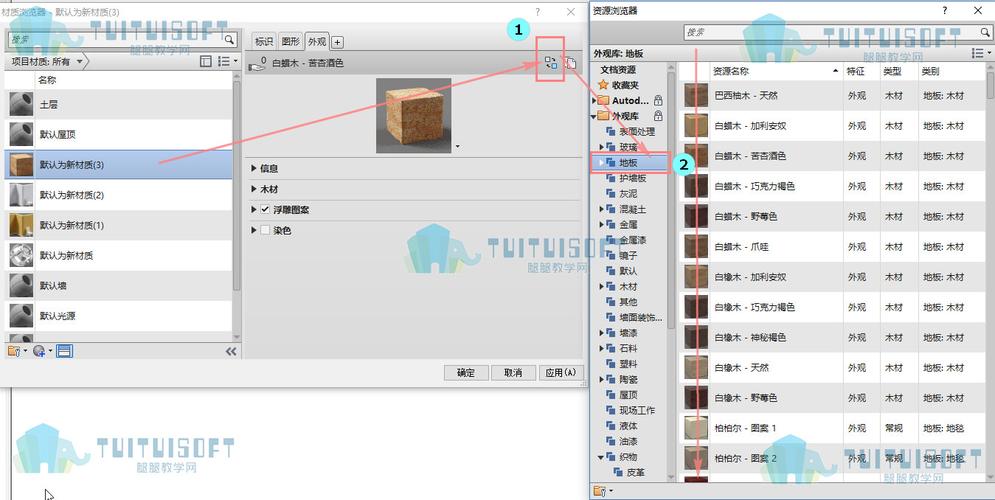The width and height of the screenshot is (995, 500).
Task: Switch to the 标识 tab
Action: [264, 42]
